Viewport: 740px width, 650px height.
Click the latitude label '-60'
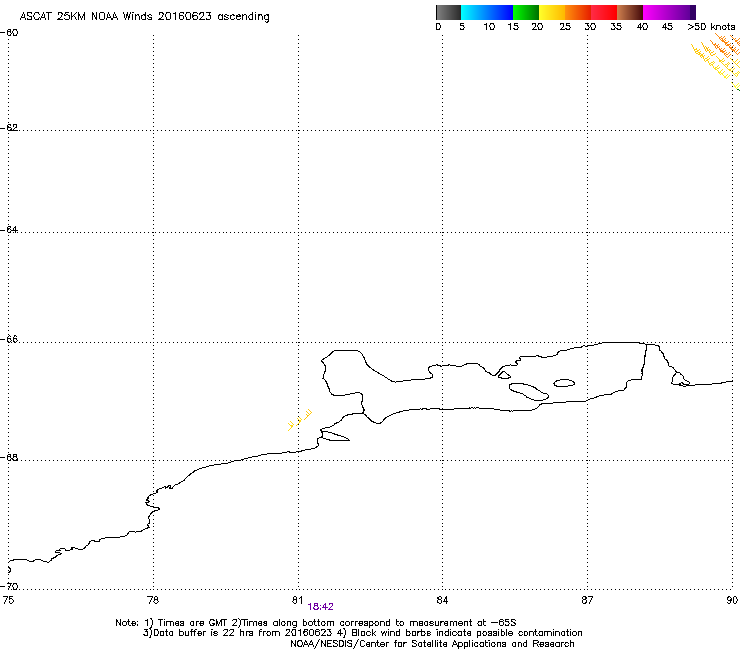coord(9,33)
